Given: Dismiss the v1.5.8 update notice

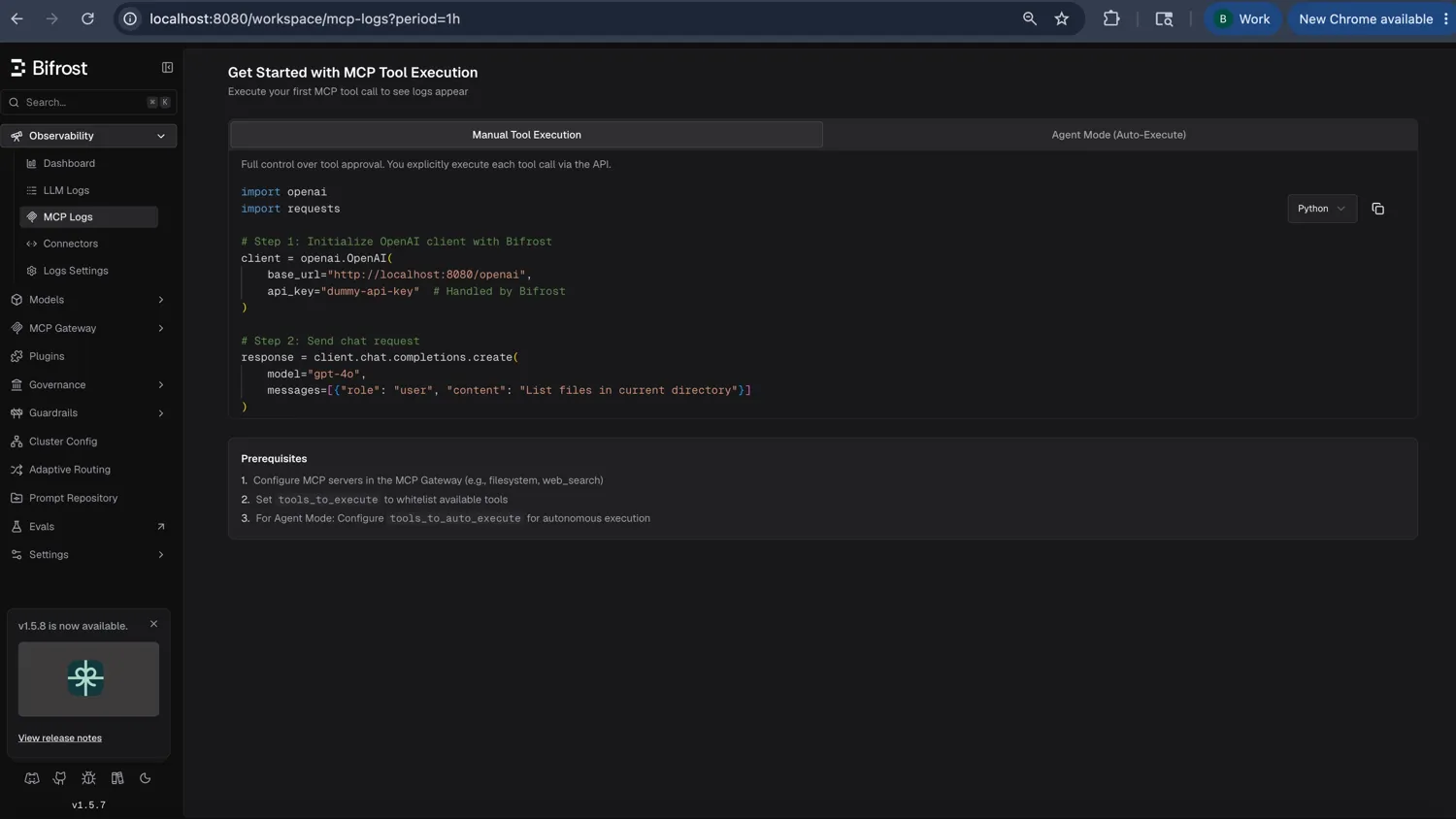Looking at the screenshot, I should (x=153, y=624).
